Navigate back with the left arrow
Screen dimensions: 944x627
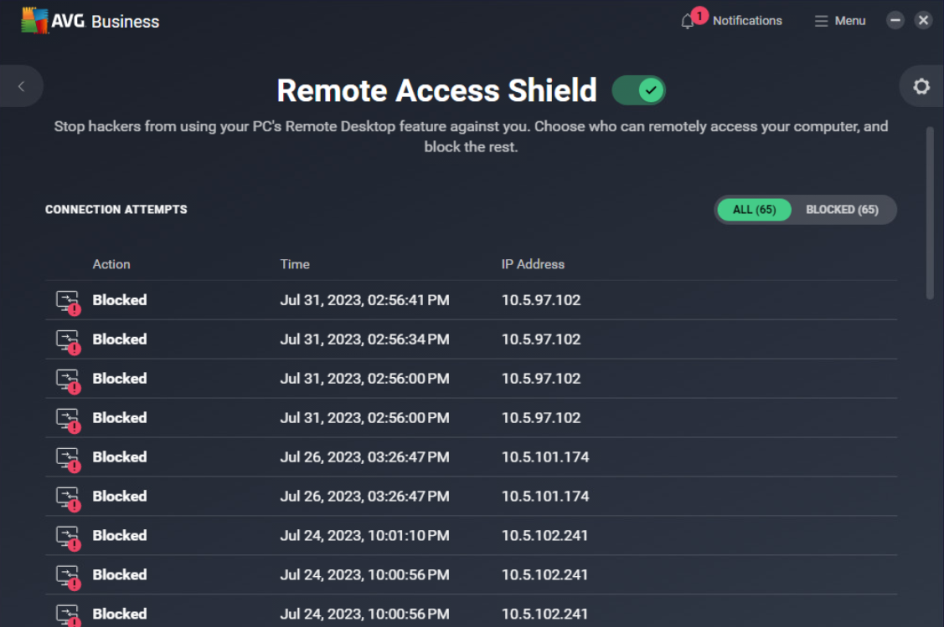click(21, 86)
